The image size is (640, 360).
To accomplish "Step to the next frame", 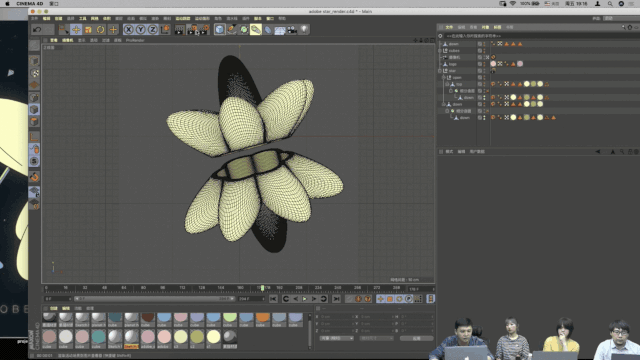I will point(314,299).
